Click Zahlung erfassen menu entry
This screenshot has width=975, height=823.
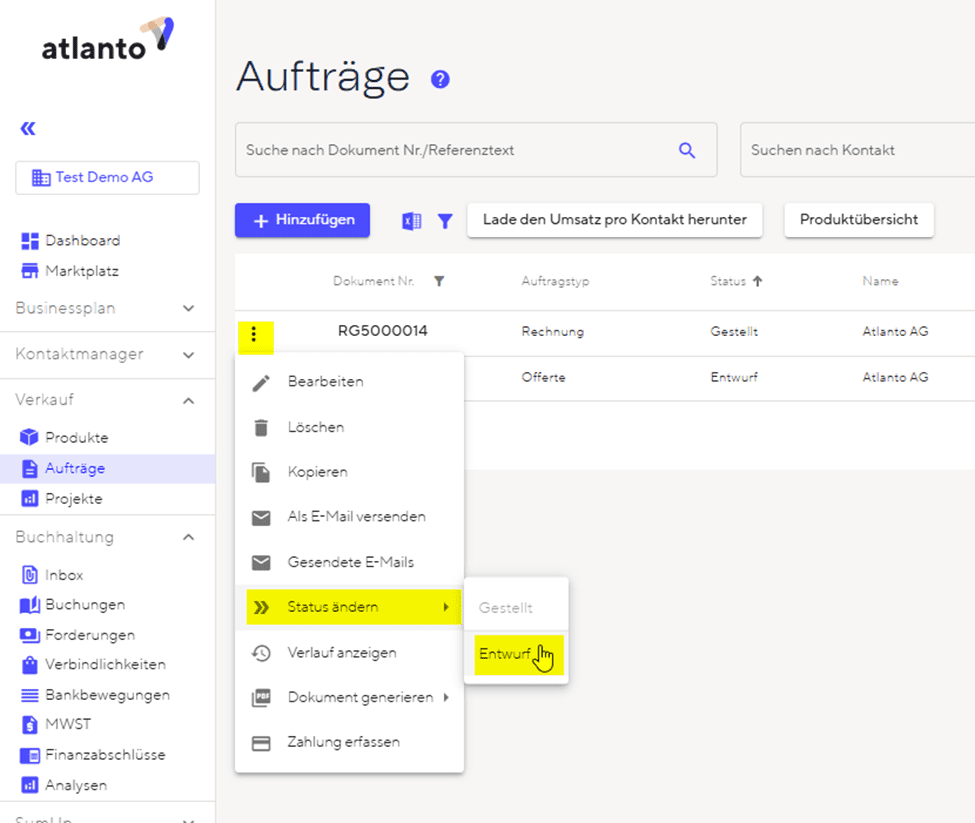343,742
